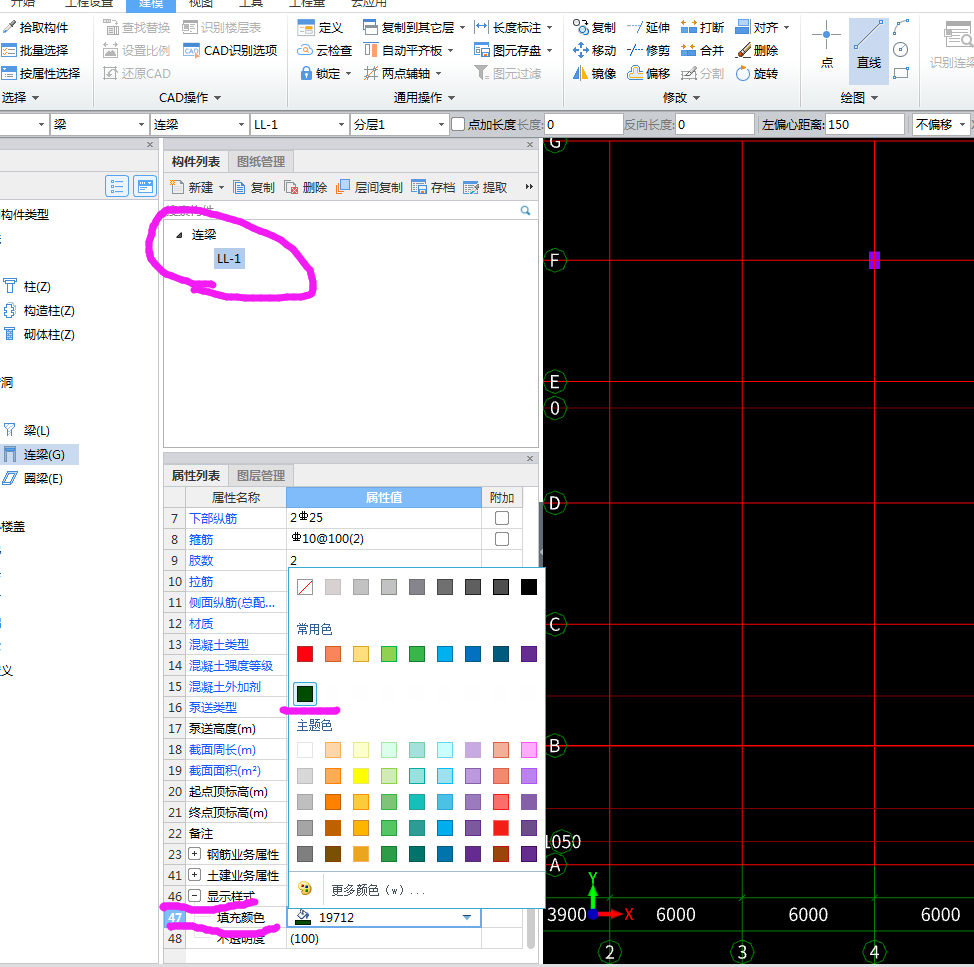Tick 附加 checkbox for 下部纵筋 row
This screenshot has width=974, height=967.
[x=502, y=518]
